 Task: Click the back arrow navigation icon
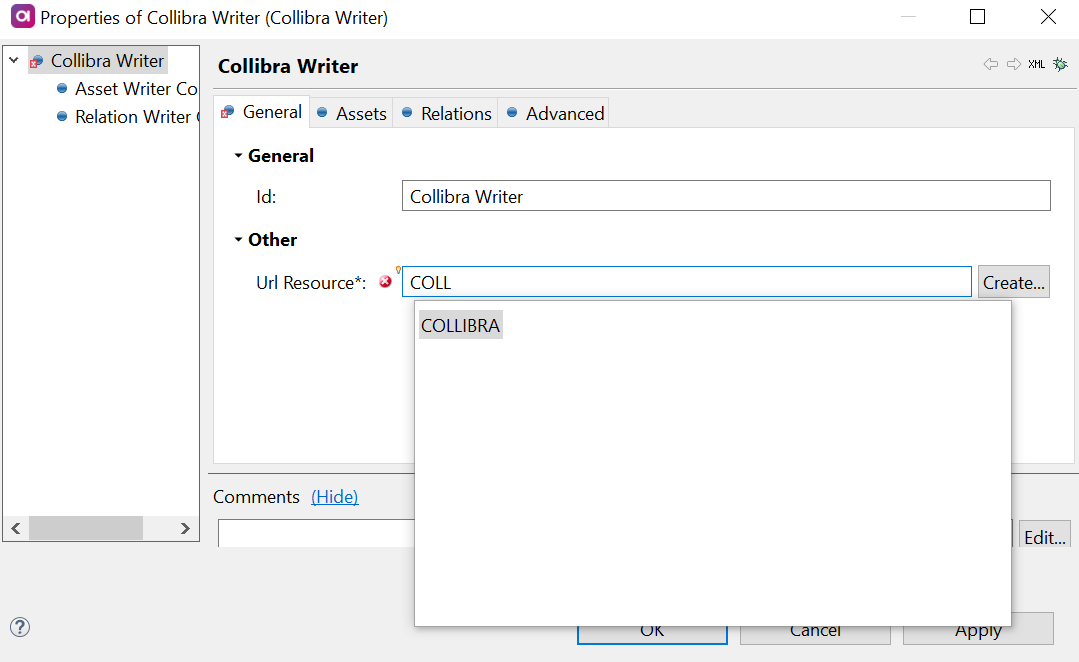[991, 64]
